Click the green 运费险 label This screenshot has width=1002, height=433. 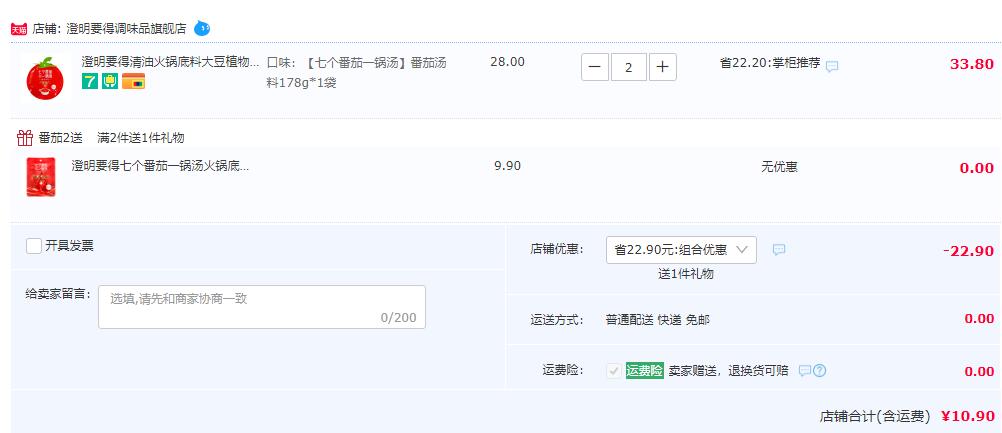click(x=645, y=370)
